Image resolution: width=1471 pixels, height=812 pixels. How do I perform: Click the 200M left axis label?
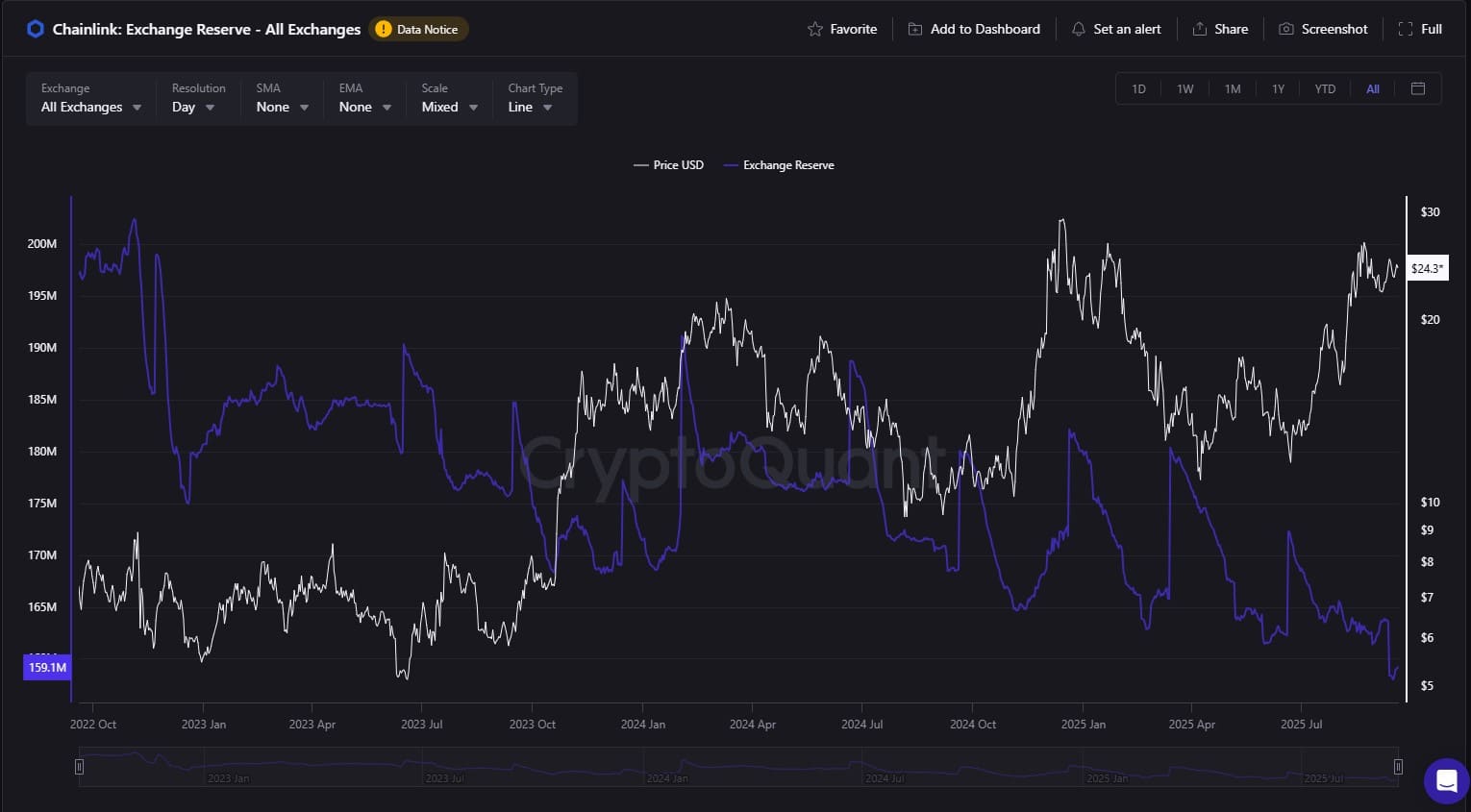pyautogui.click(x=42, y=244)
